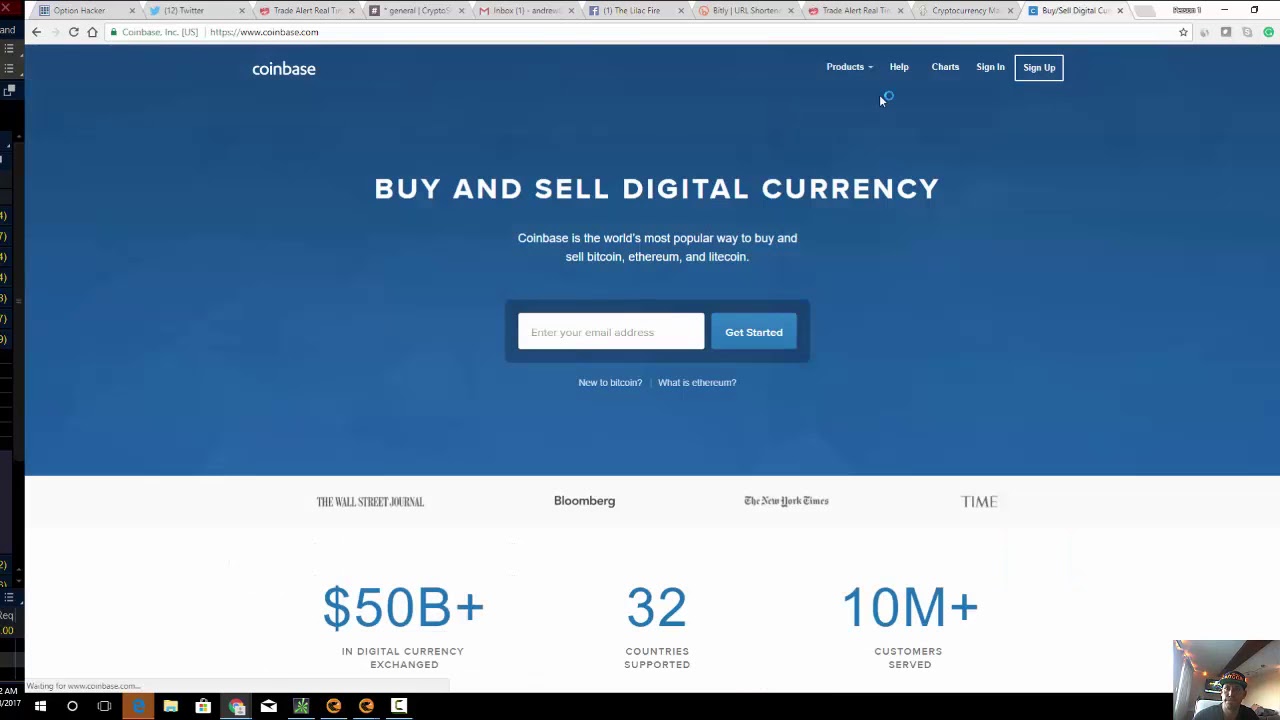Open File Explorer from taskbar
The width and height of the screenshot is (1280, 720).
click(x=170, y=706)
